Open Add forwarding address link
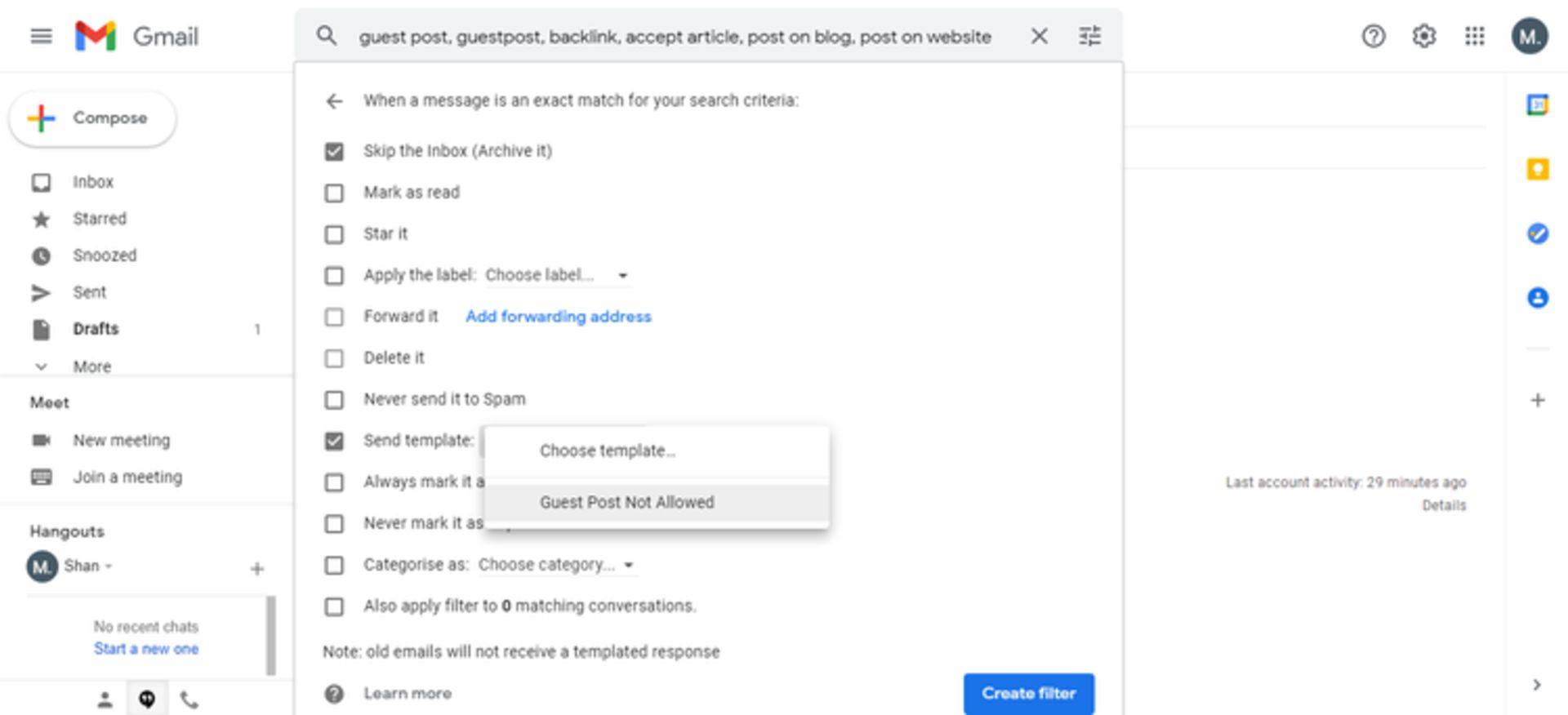The image size is (1568, 715). point(558,317)
